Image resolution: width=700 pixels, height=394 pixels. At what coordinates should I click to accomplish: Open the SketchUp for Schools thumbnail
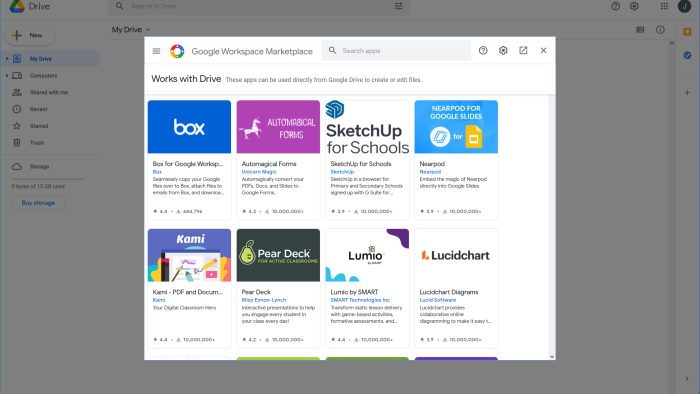[367, 127]
